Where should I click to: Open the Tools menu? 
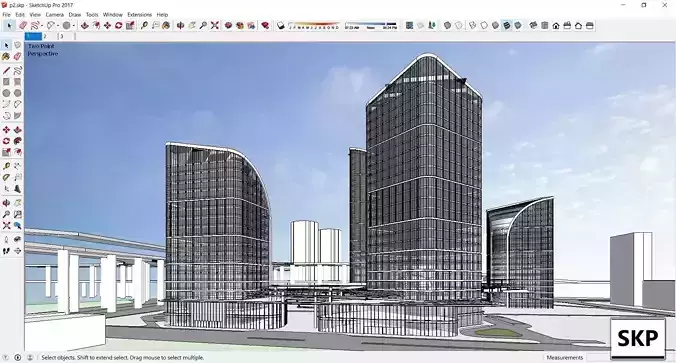92,15
